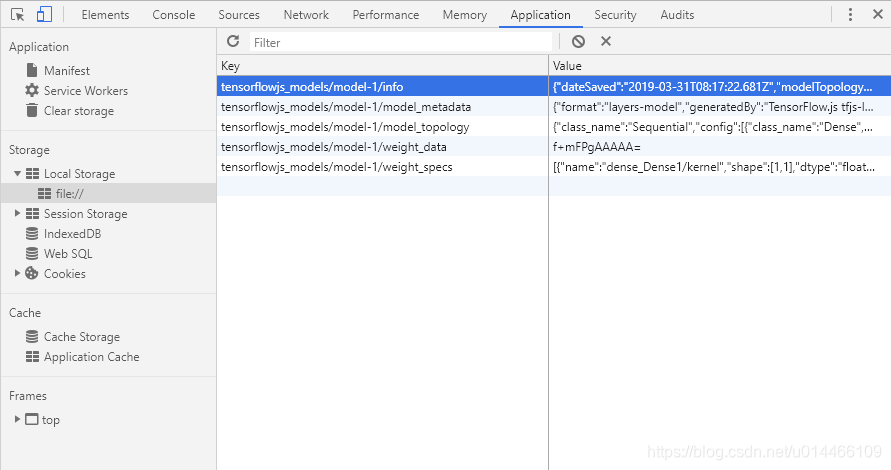Screen dimensions: 891x470
Task: Switch to the Elements tab
Action: click(x=105, y=15)
